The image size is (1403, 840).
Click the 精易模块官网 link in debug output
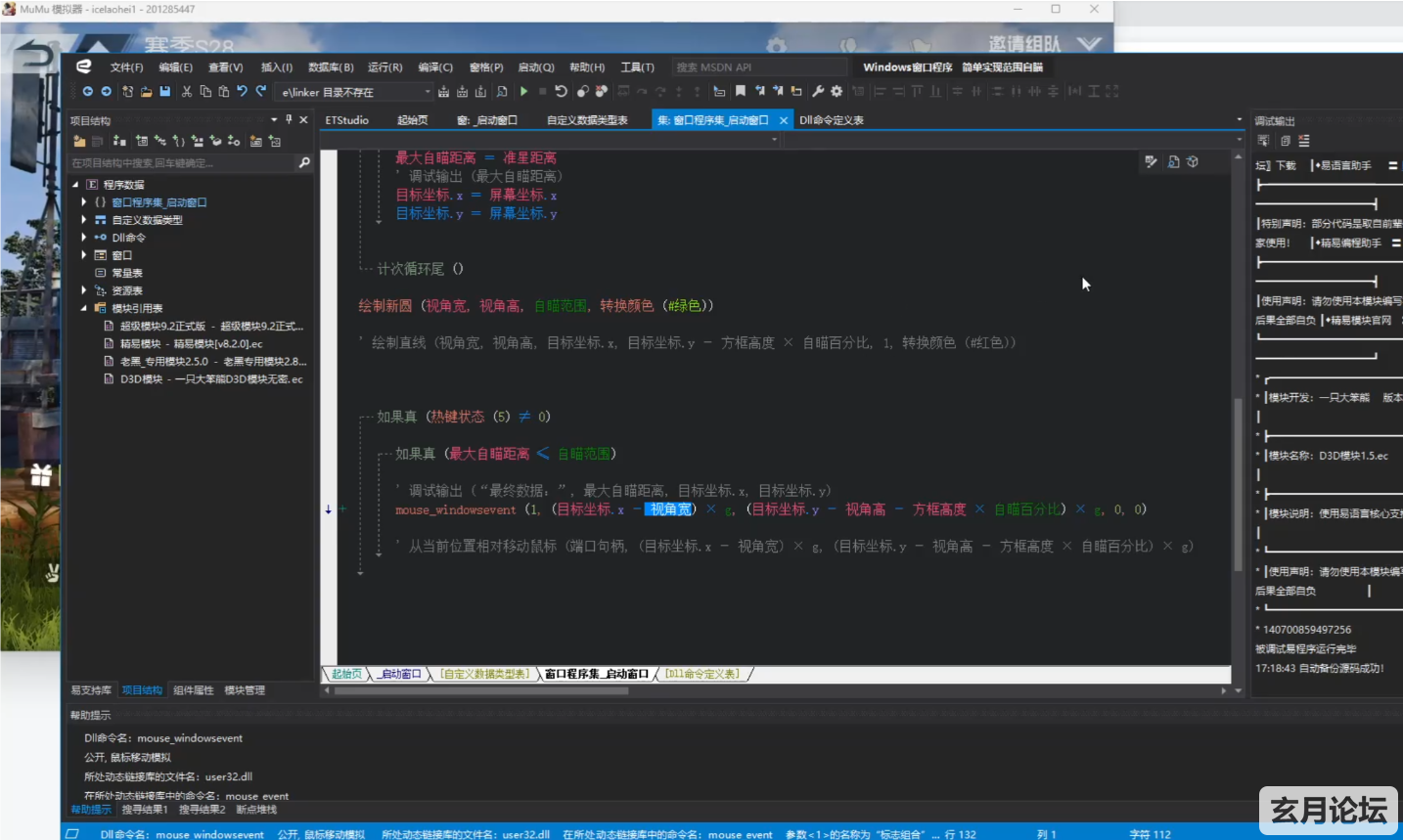[1359, 320]
